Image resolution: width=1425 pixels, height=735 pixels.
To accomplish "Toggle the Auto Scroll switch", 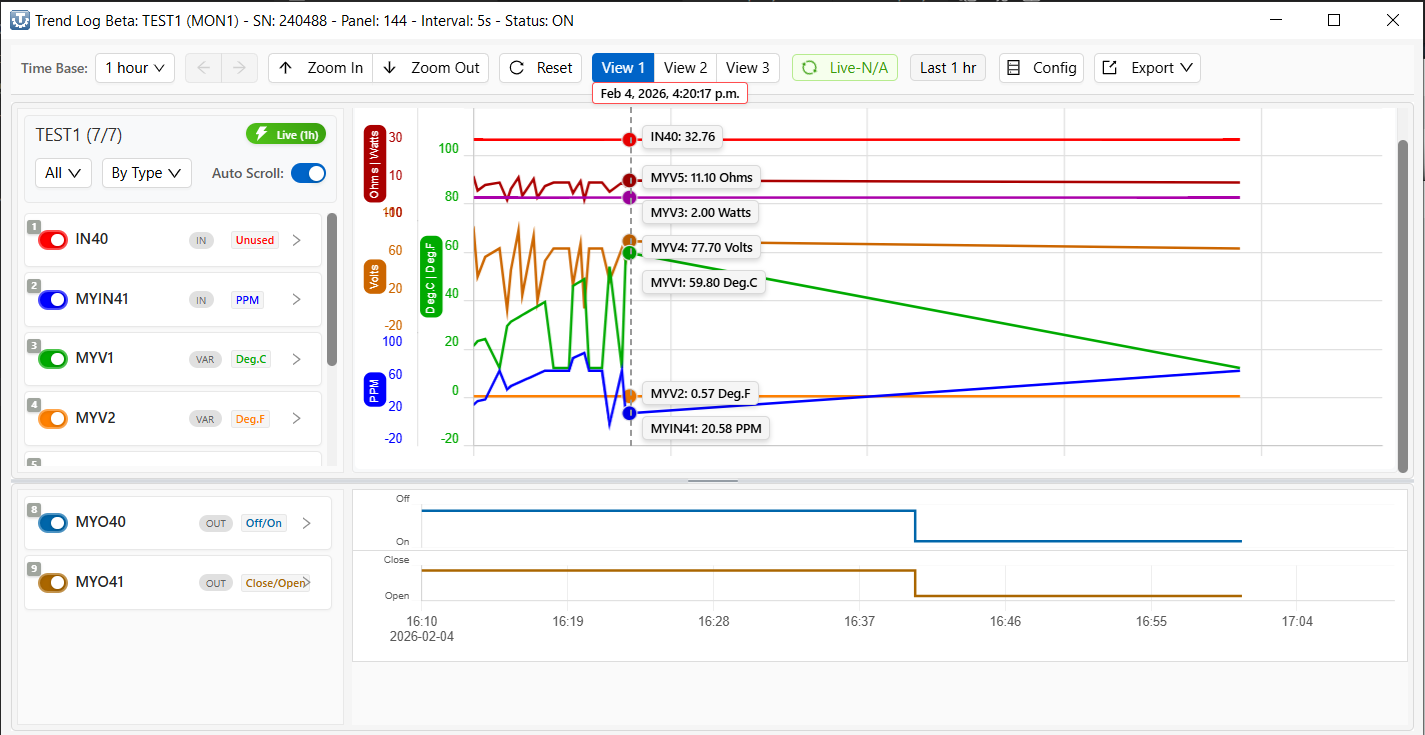I will (308, 173).
